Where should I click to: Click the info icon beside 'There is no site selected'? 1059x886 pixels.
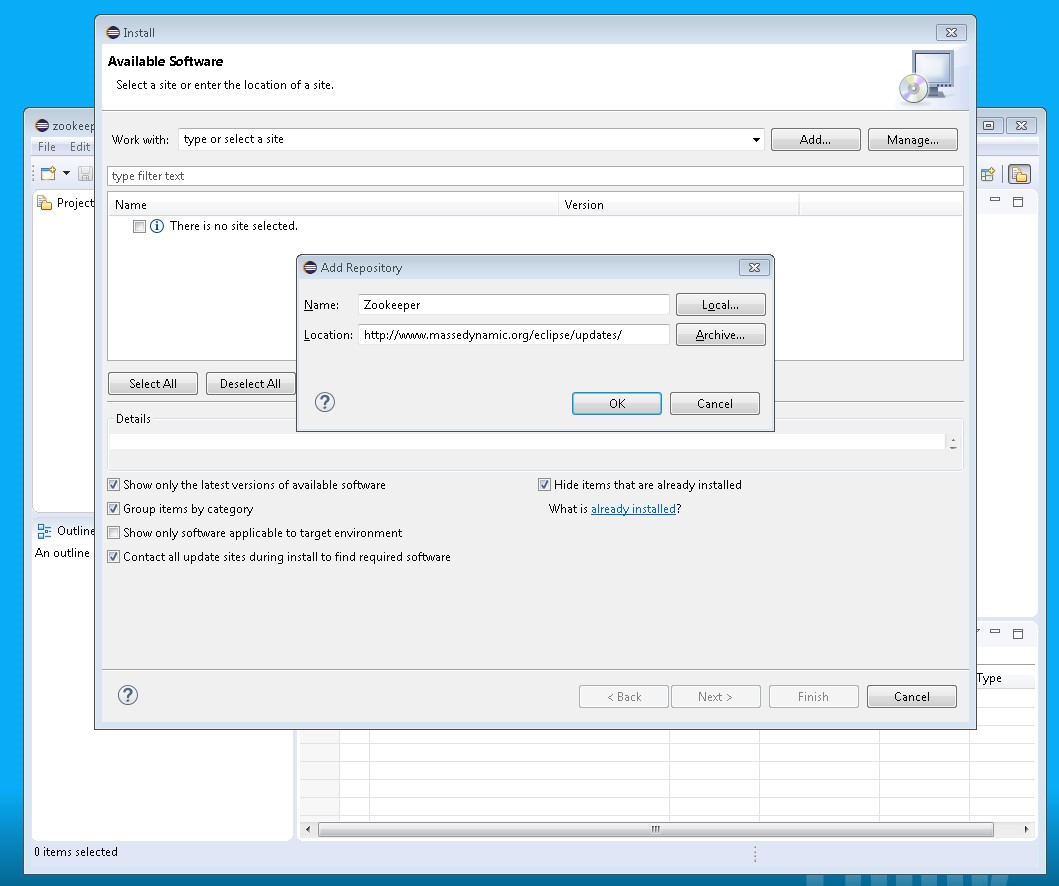coord(157,227)
